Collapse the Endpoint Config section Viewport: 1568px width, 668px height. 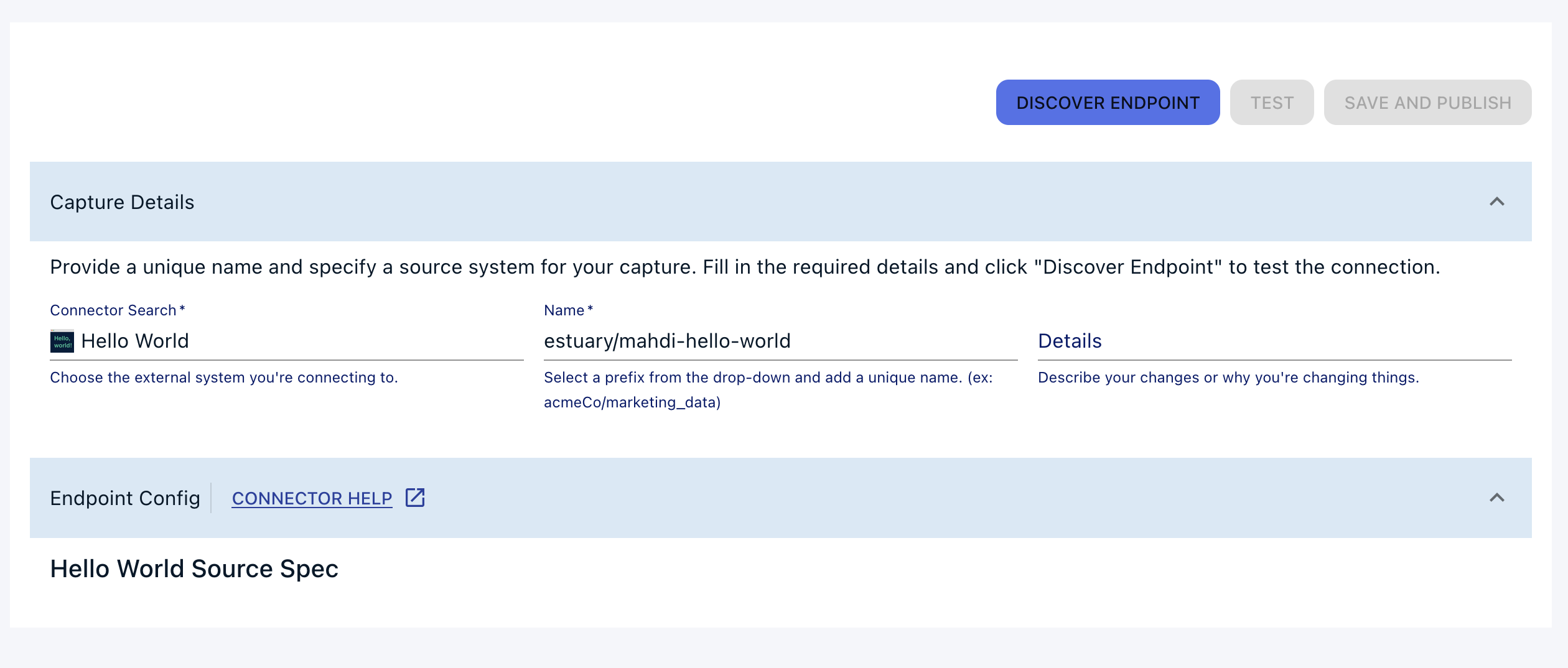pyautogui.click(x=1498, y=498)
